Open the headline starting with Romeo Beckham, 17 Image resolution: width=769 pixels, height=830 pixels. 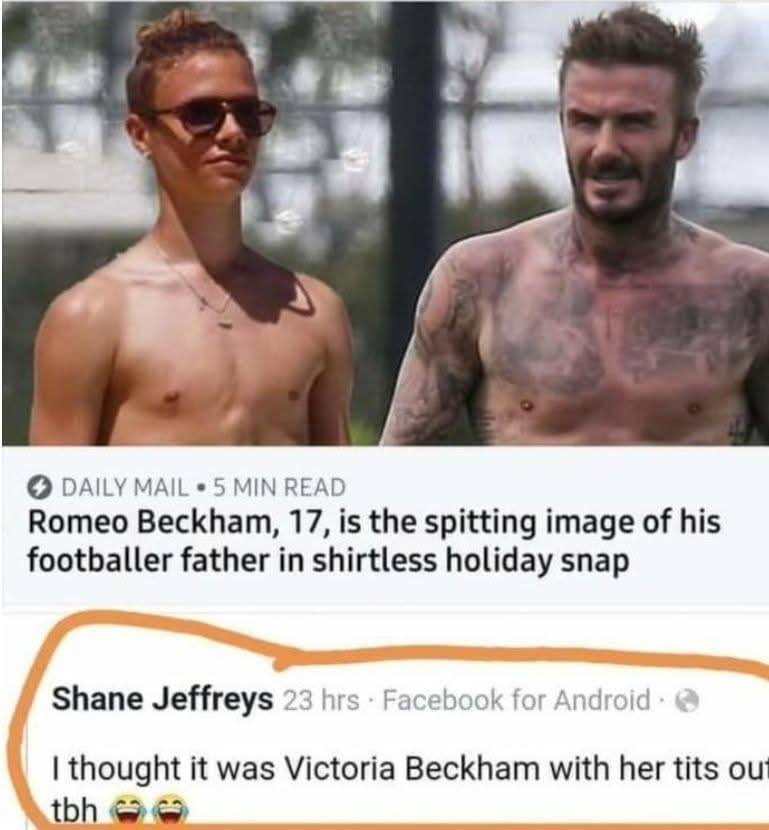tap(373, 541)
